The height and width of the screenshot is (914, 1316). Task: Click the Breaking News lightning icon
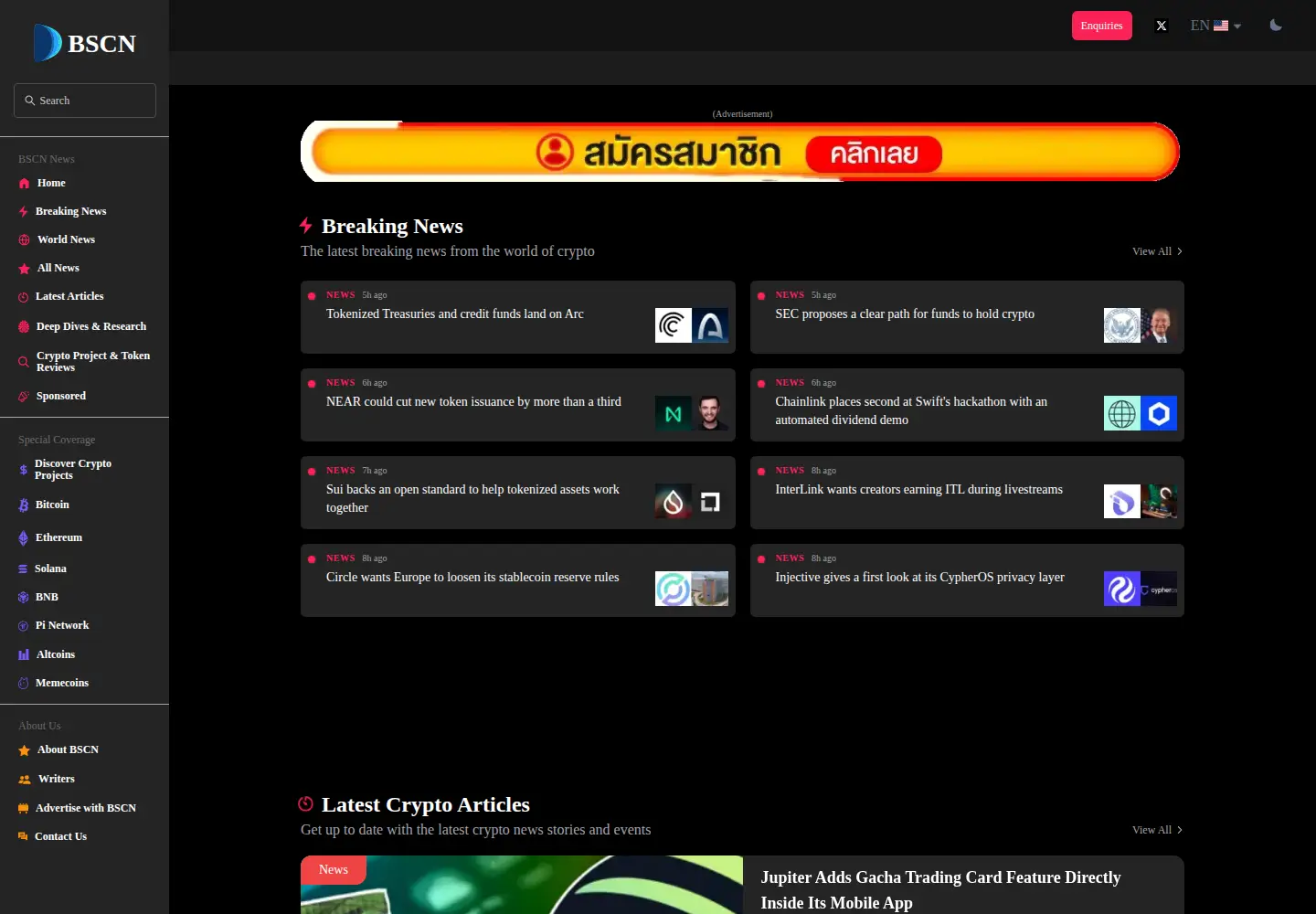(24, 212)
